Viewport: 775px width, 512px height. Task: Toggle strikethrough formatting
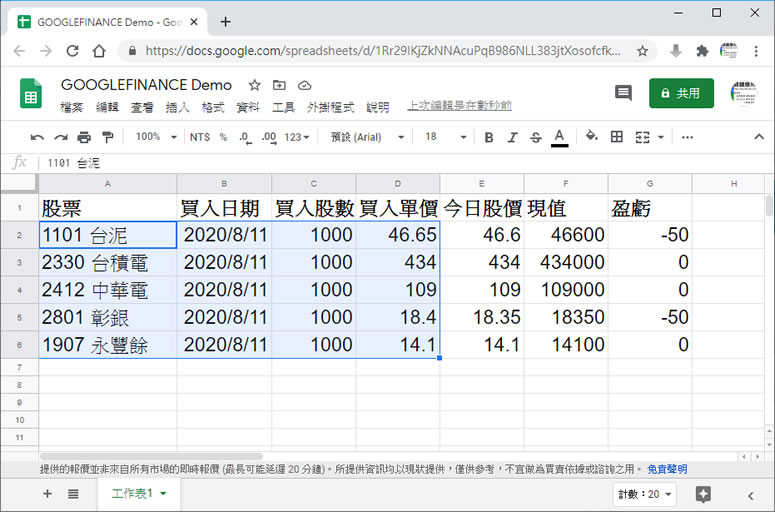pyautogui.click(x=536, y=137)
